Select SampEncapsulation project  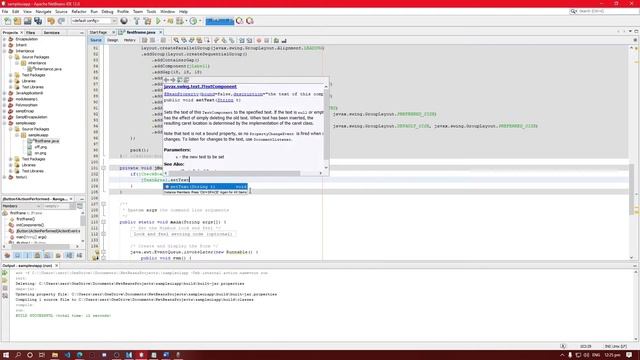[31, 117]
